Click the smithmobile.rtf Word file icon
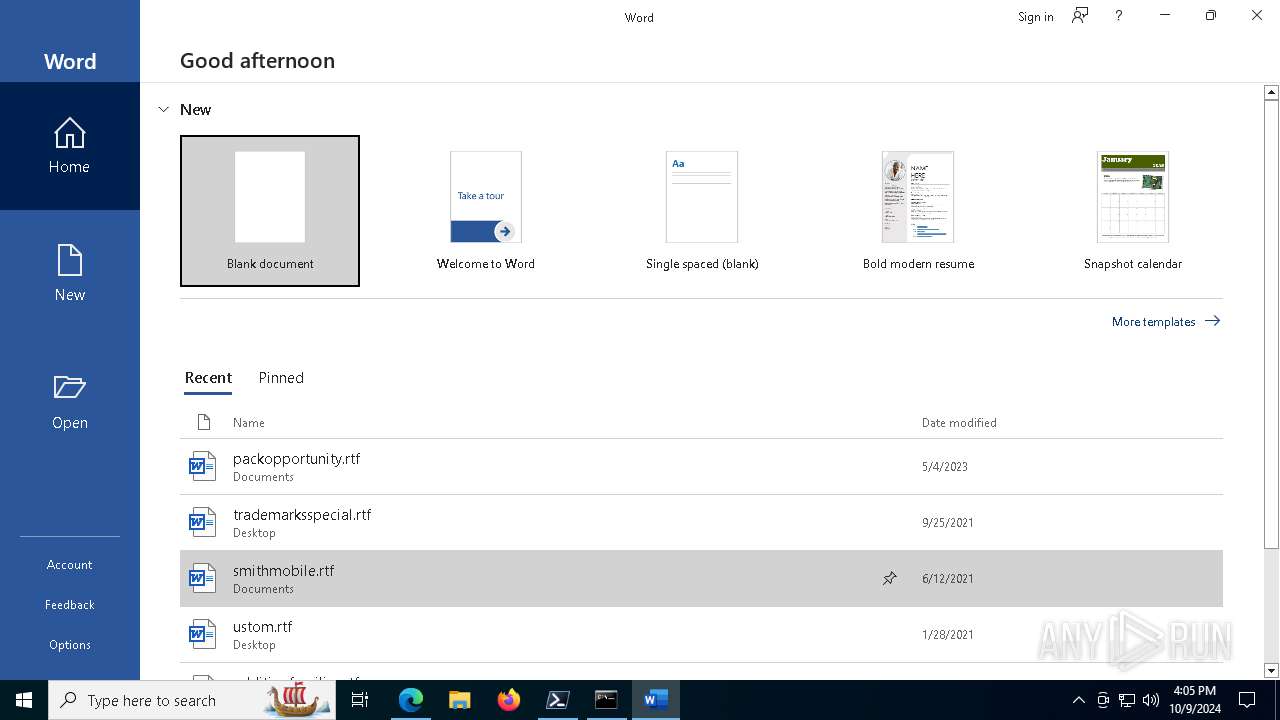Screen dimensions: 1280x720 tap(202, 578)
